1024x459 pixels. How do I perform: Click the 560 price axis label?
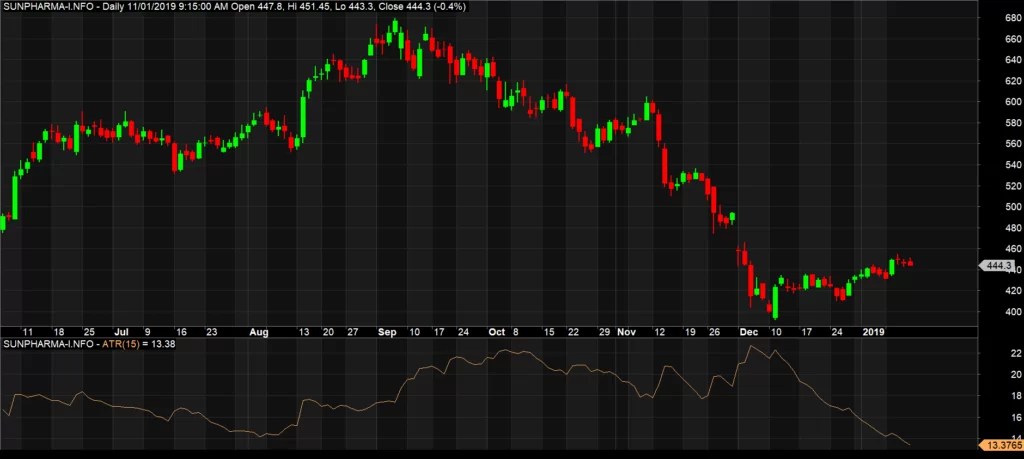click(x=1013, y=144)
